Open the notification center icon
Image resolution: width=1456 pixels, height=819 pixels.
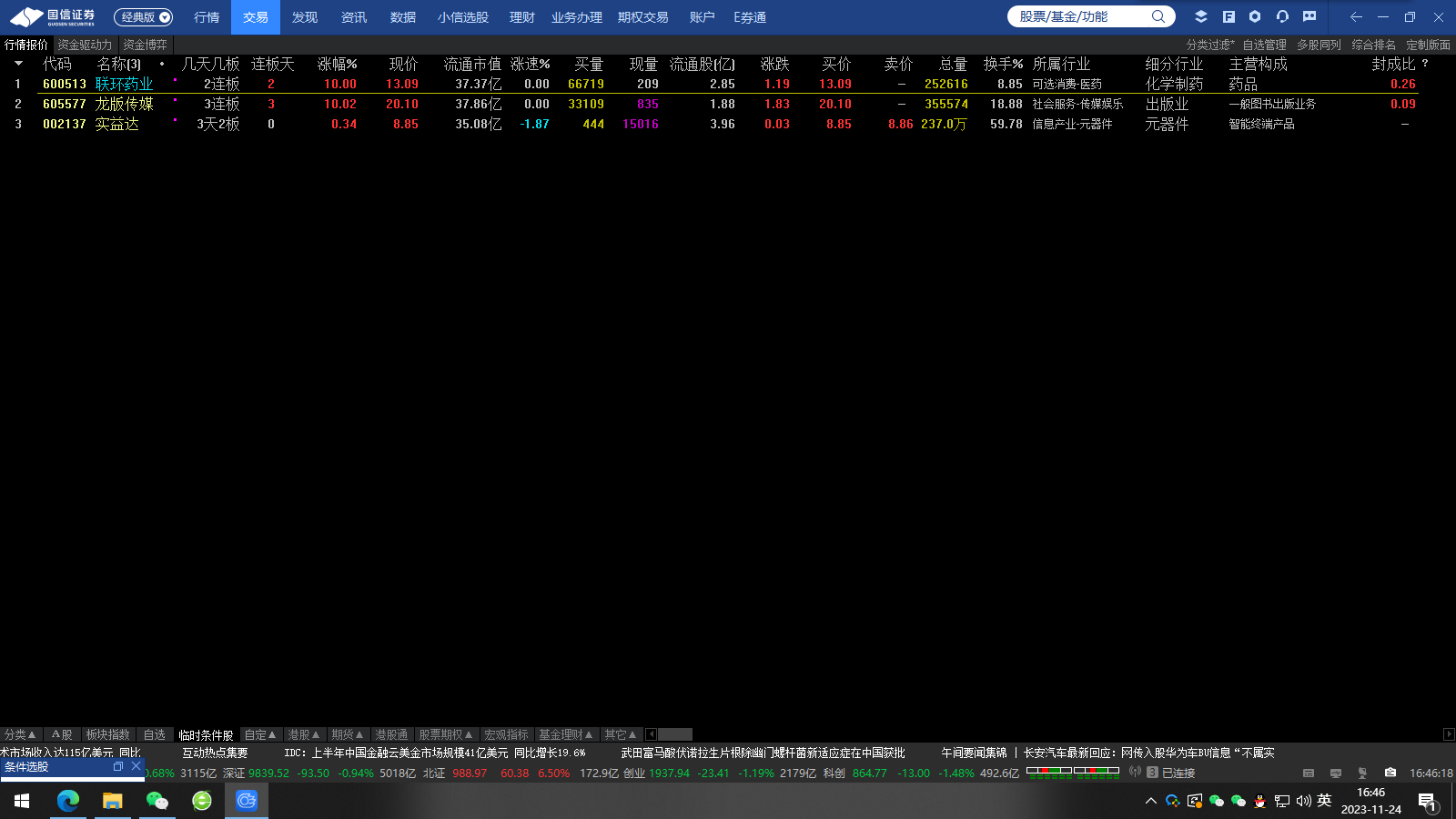coord(1427,802)
